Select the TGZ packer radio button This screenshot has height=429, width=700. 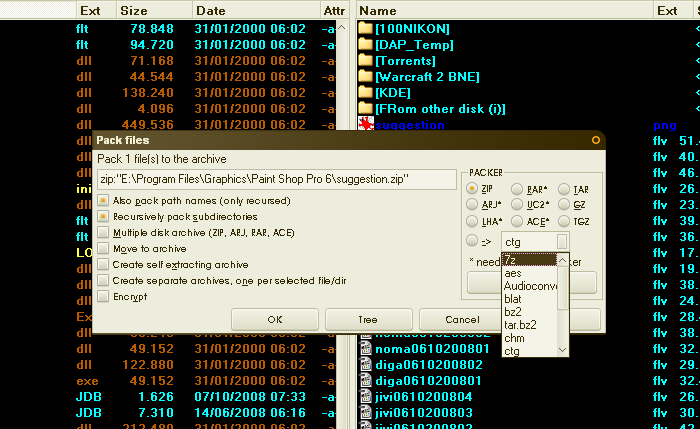[x=564, y=221]
